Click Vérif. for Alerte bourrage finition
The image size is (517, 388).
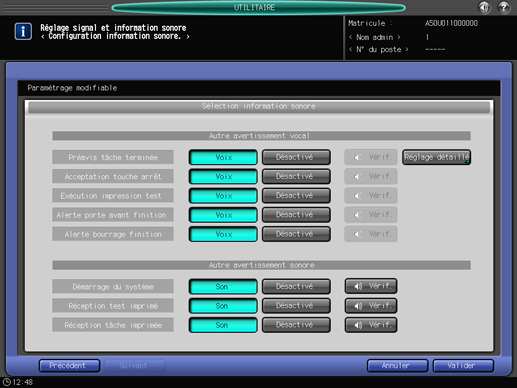pos(371,234)
